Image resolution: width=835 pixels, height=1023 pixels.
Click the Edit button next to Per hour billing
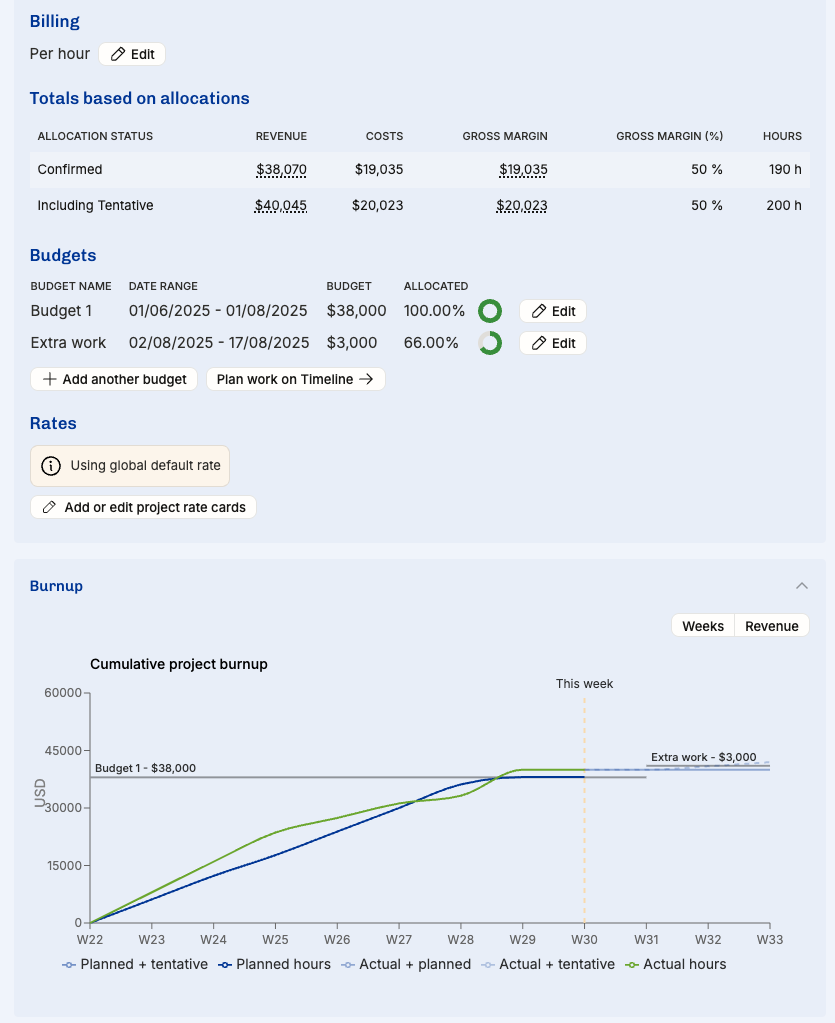click(132, 54)
